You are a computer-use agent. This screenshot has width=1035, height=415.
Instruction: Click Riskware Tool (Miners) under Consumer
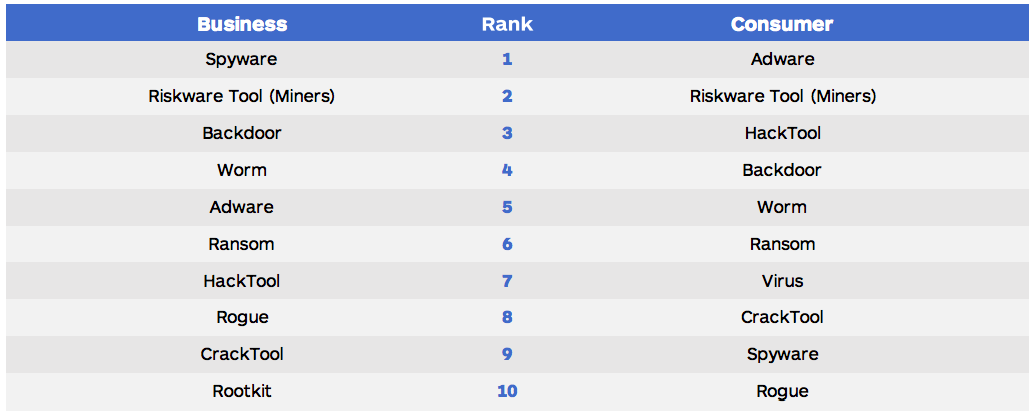point(782,96)
